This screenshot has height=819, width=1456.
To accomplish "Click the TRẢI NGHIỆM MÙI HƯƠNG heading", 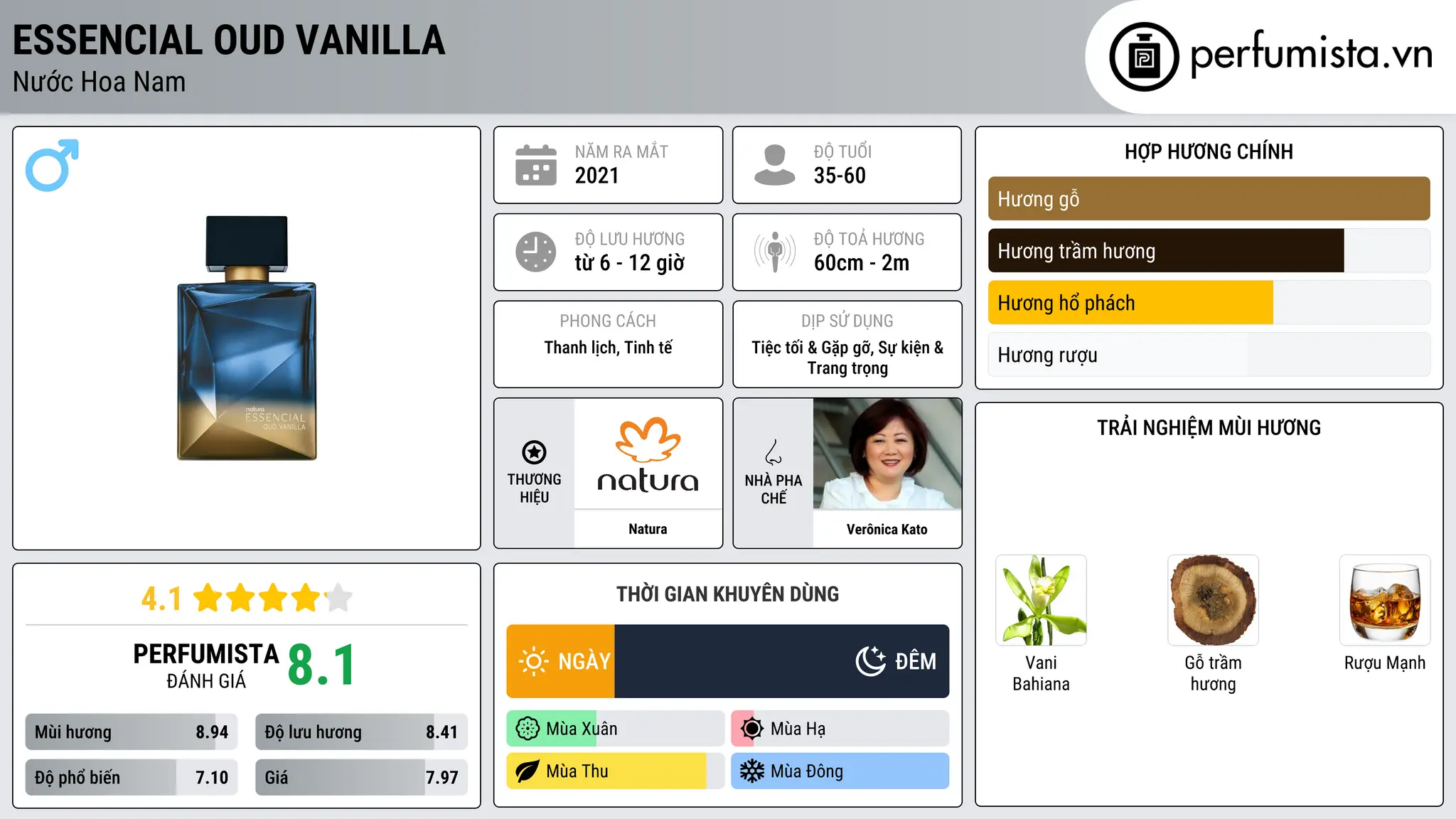I will pos(1209,427).
